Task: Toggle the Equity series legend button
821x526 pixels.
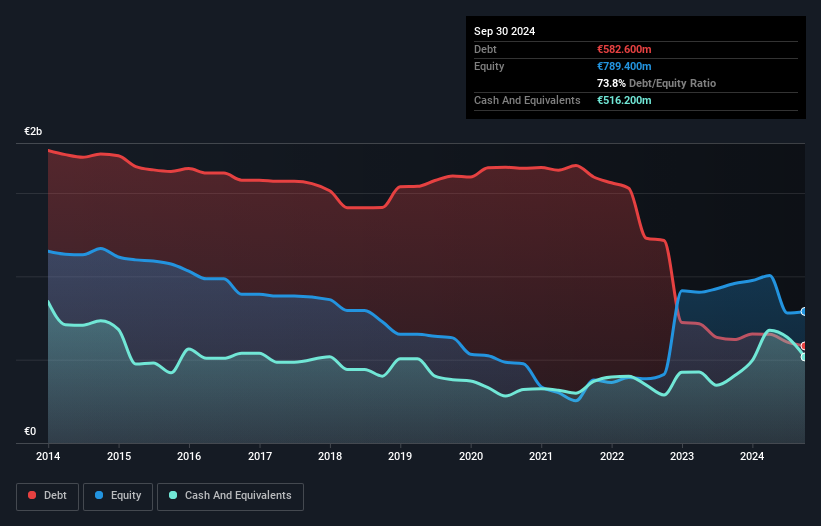Action: (x=118, y=496)
